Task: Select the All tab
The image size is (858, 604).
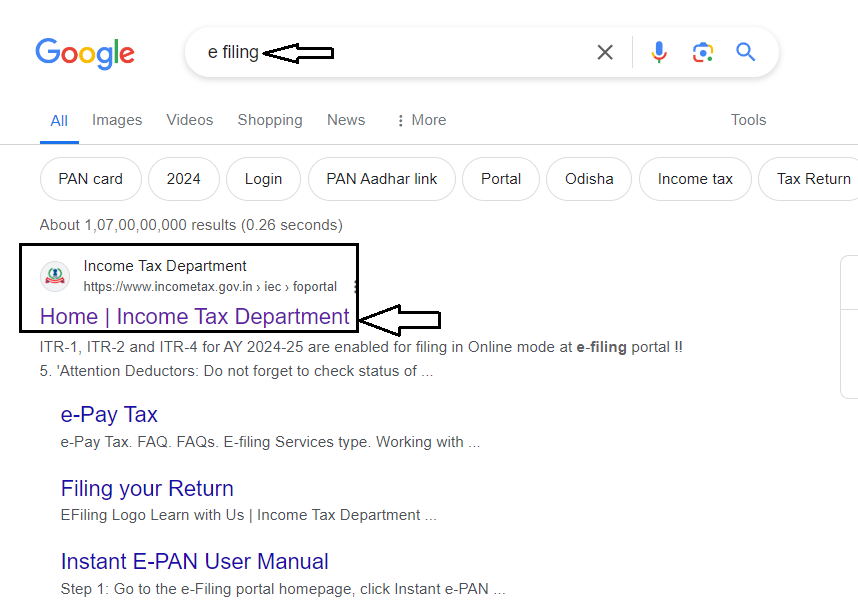Action: 59,121
